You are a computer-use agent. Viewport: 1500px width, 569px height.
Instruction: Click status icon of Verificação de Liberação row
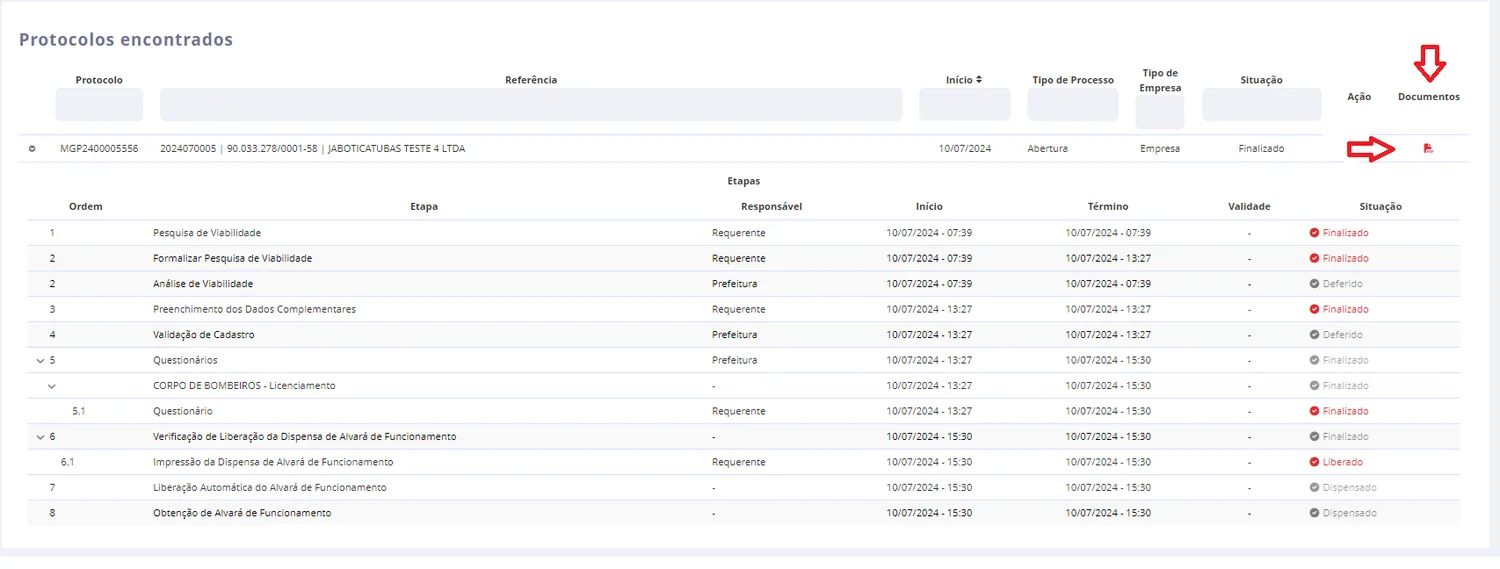(1315, 437)
